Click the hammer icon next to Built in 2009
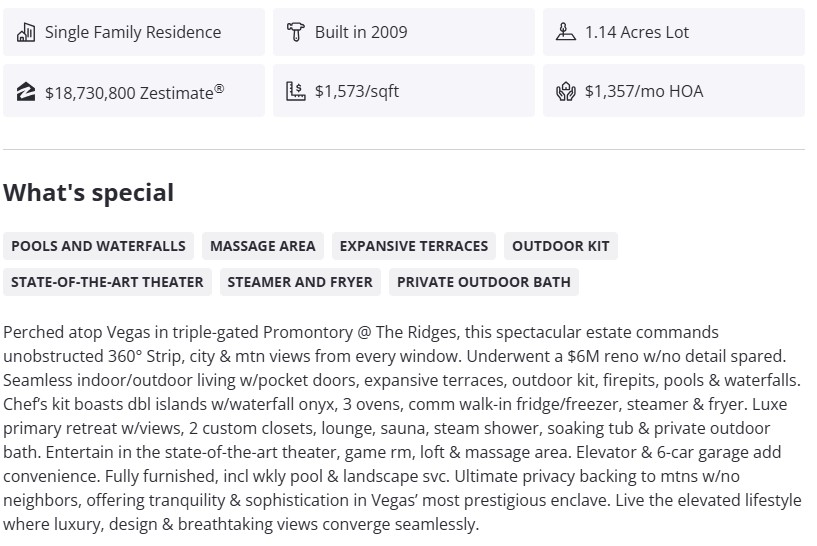 (x=295, y=32)
